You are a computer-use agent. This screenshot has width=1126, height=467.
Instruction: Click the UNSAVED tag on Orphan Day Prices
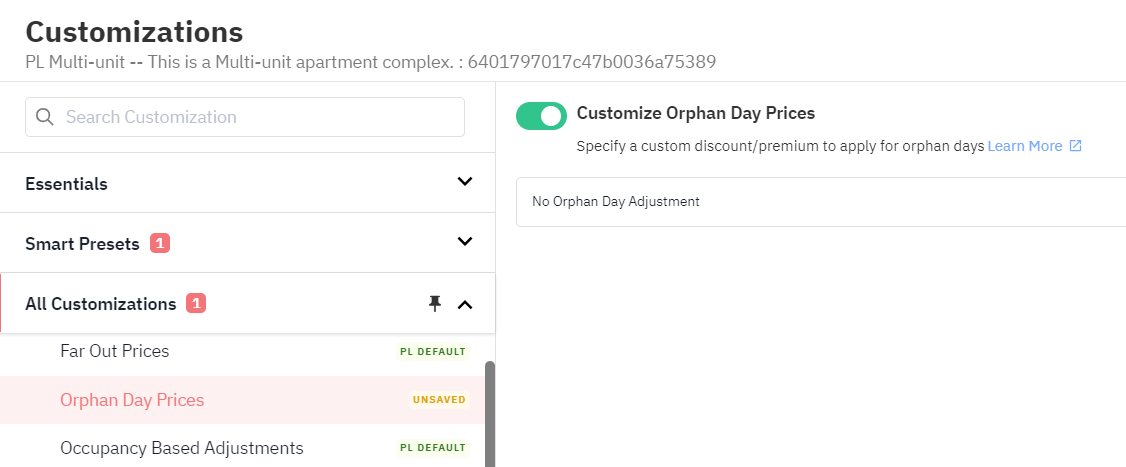[439, 399]
